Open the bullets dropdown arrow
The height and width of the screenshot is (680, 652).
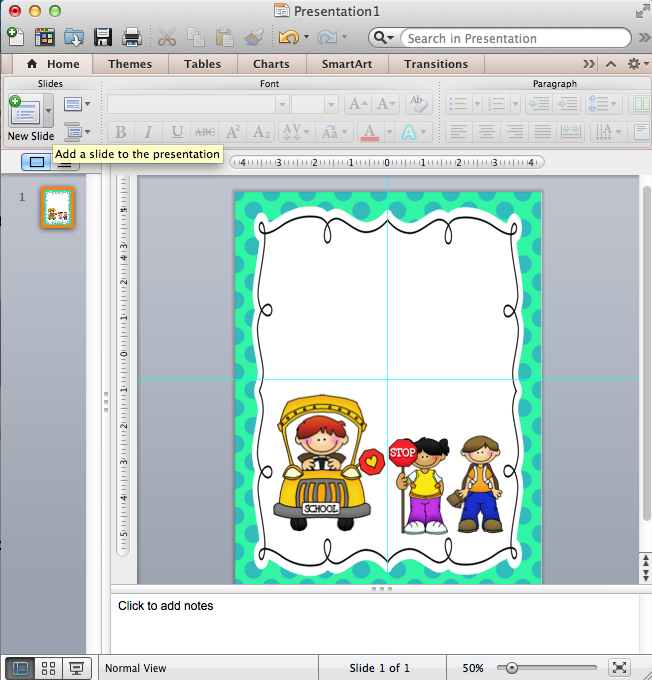(x=477, y=104)
